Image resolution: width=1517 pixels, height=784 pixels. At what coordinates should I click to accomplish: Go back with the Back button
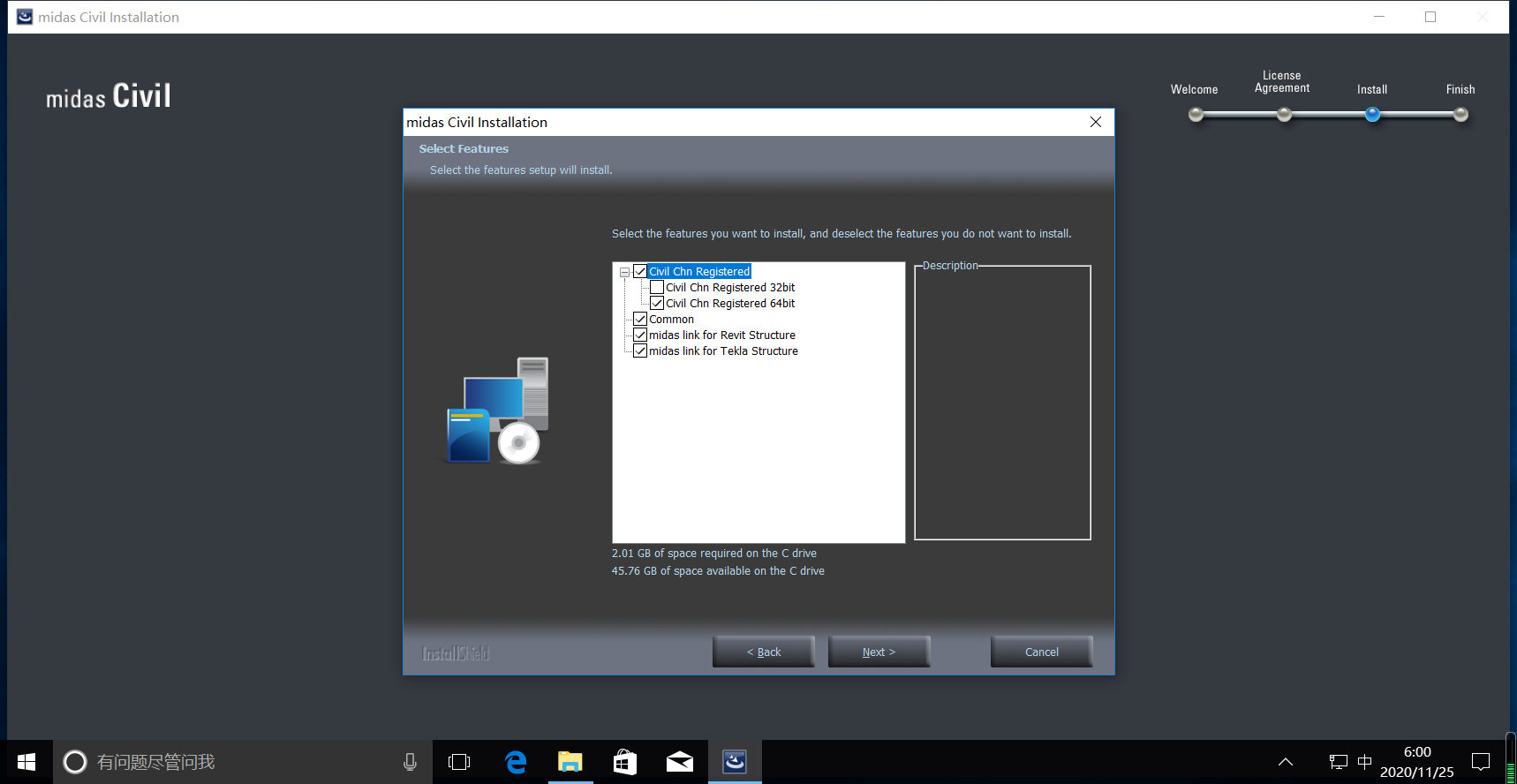pos(764,652)
